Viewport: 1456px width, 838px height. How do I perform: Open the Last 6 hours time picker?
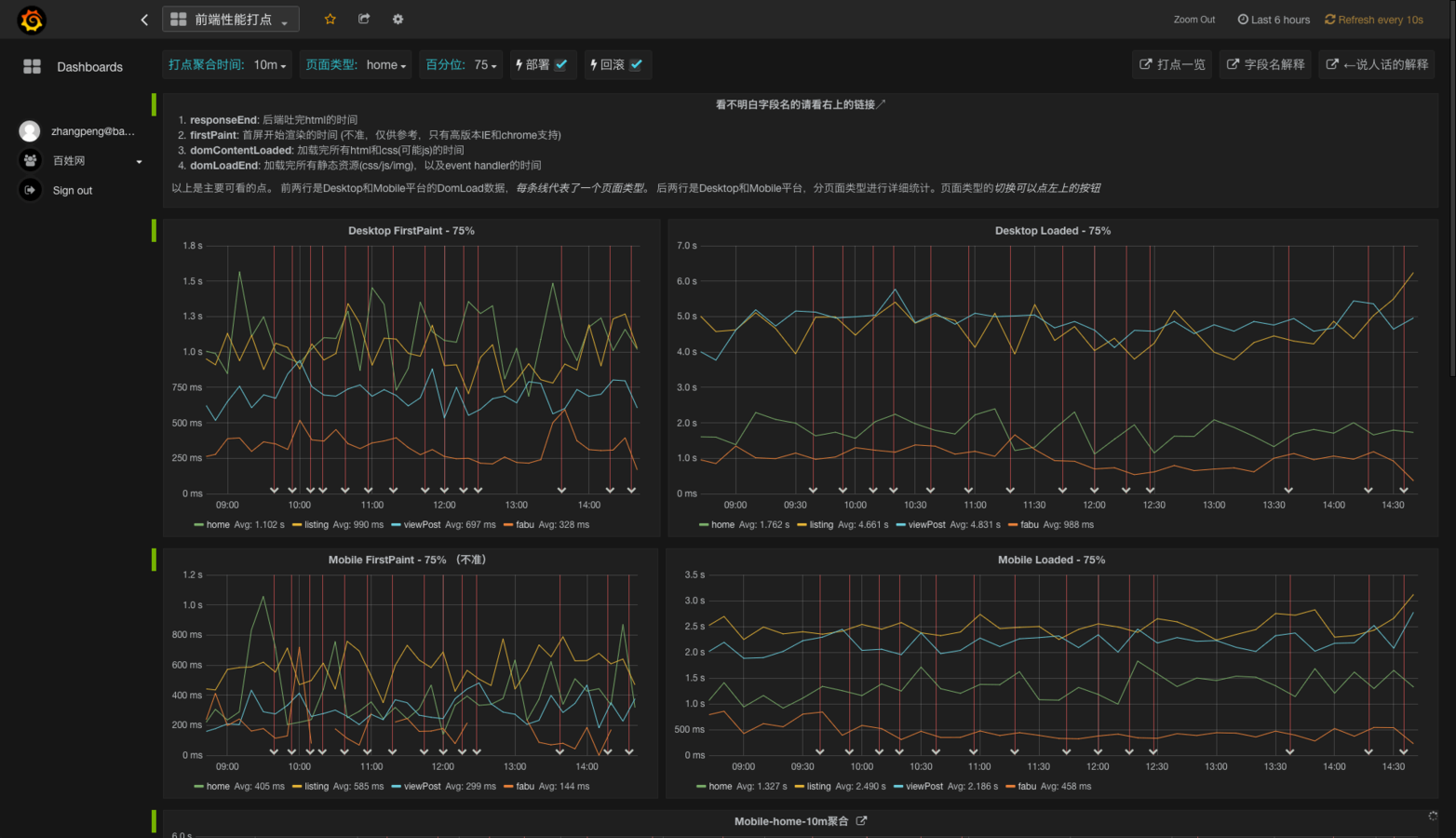tap(1274, 20)
